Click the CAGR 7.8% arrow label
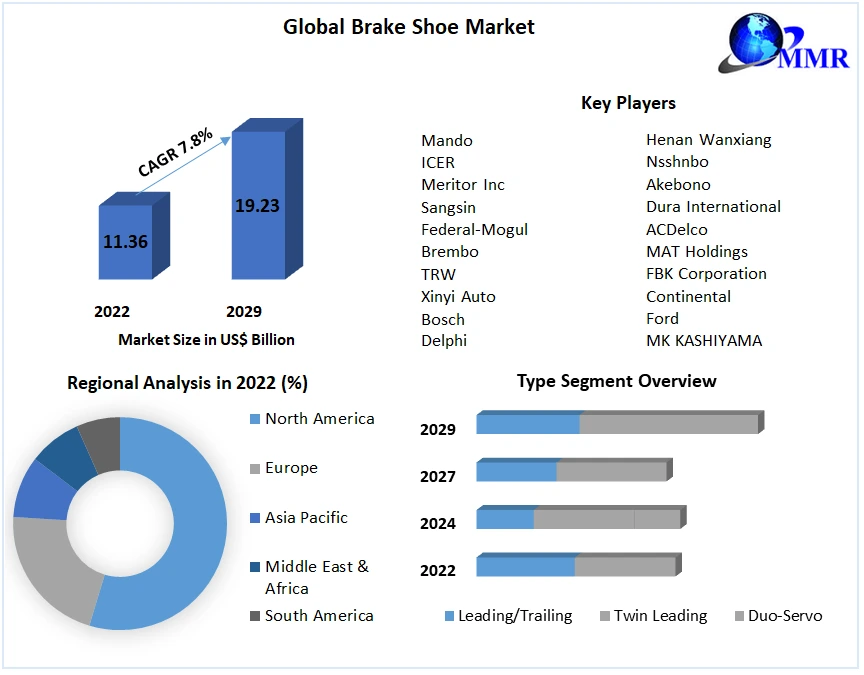864x675 pixels. [174, 151]
